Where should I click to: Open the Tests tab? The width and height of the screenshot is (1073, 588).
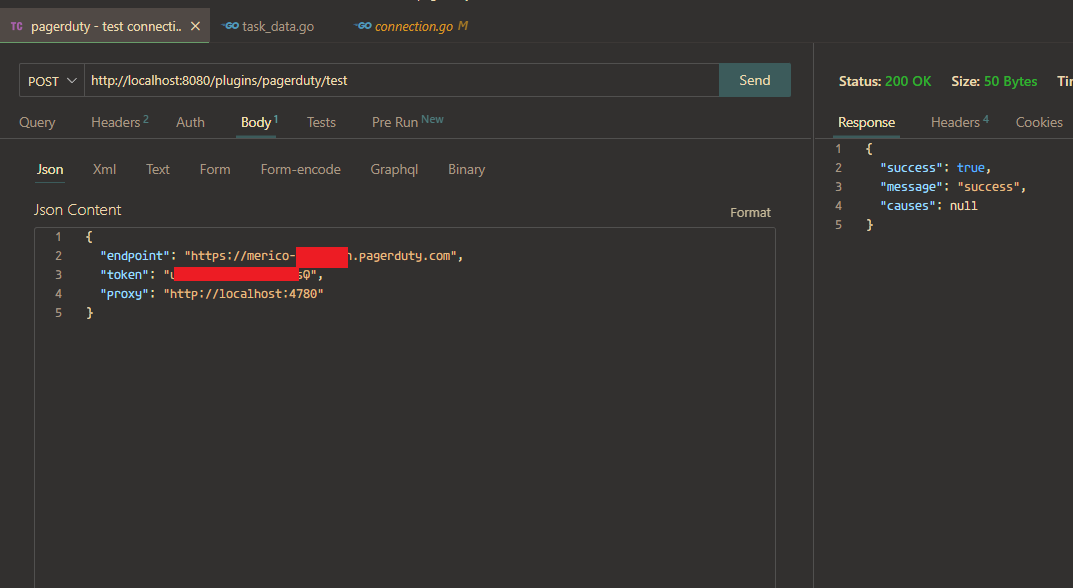coord(321,122)
